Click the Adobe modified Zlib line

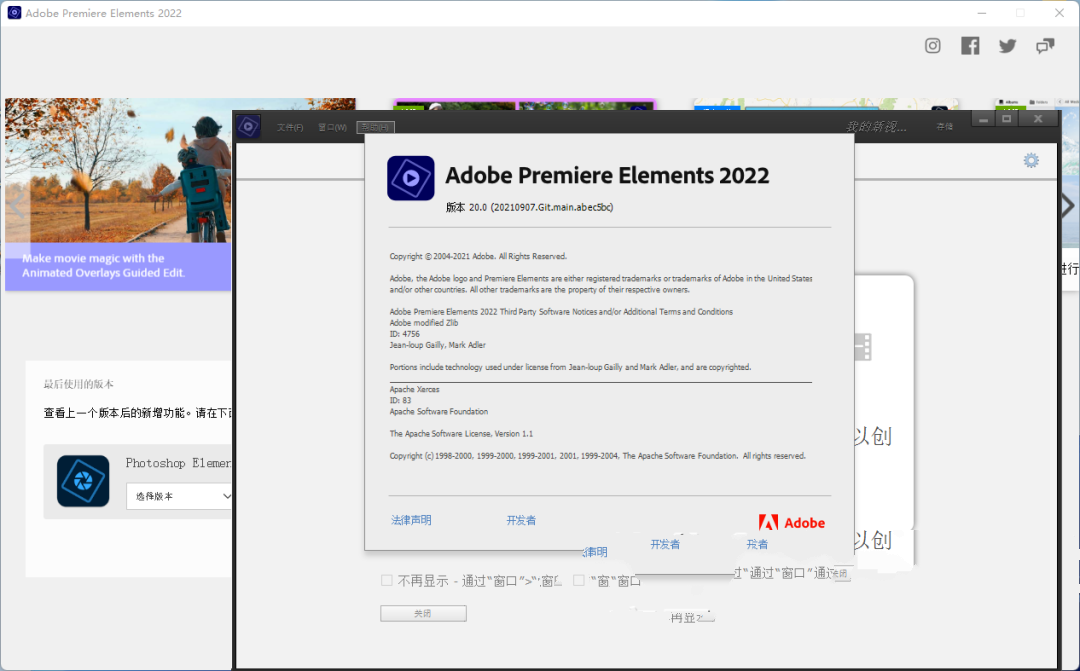click(424, 322)
